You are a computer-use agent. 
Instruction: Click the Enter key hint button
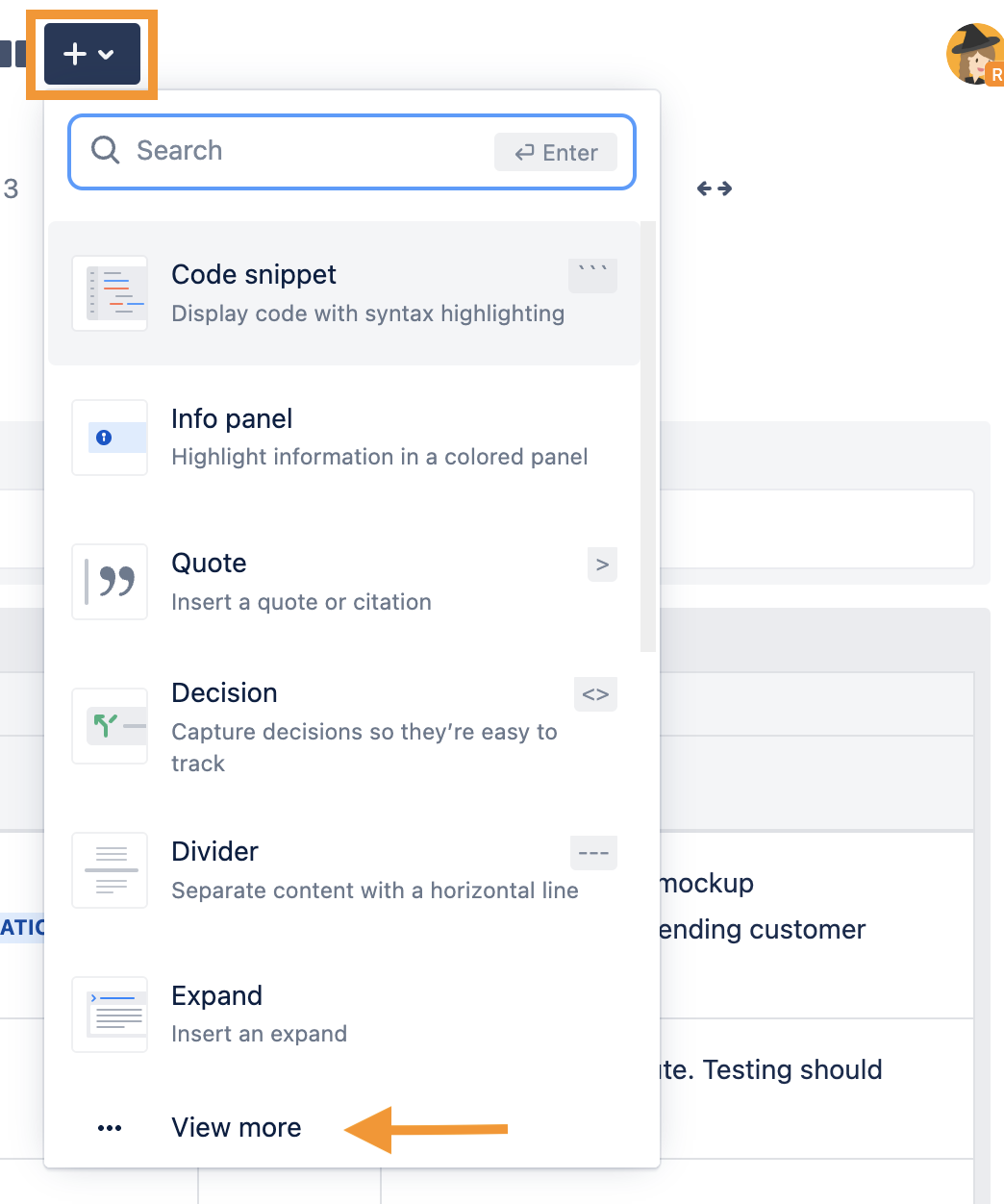pos(556,152)
